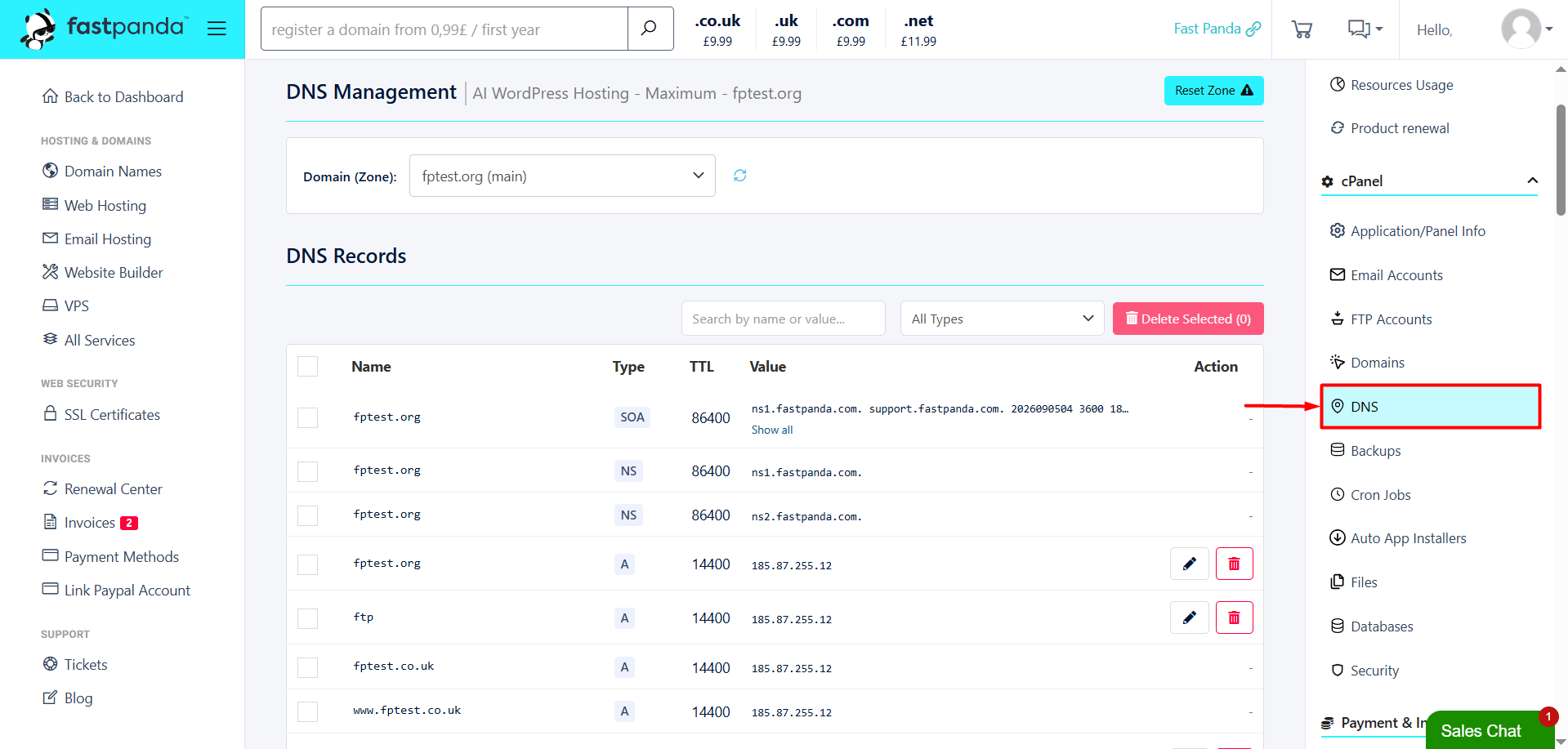Open the VPS menu item
The image size is (1568, 749).
pos(65,305)
